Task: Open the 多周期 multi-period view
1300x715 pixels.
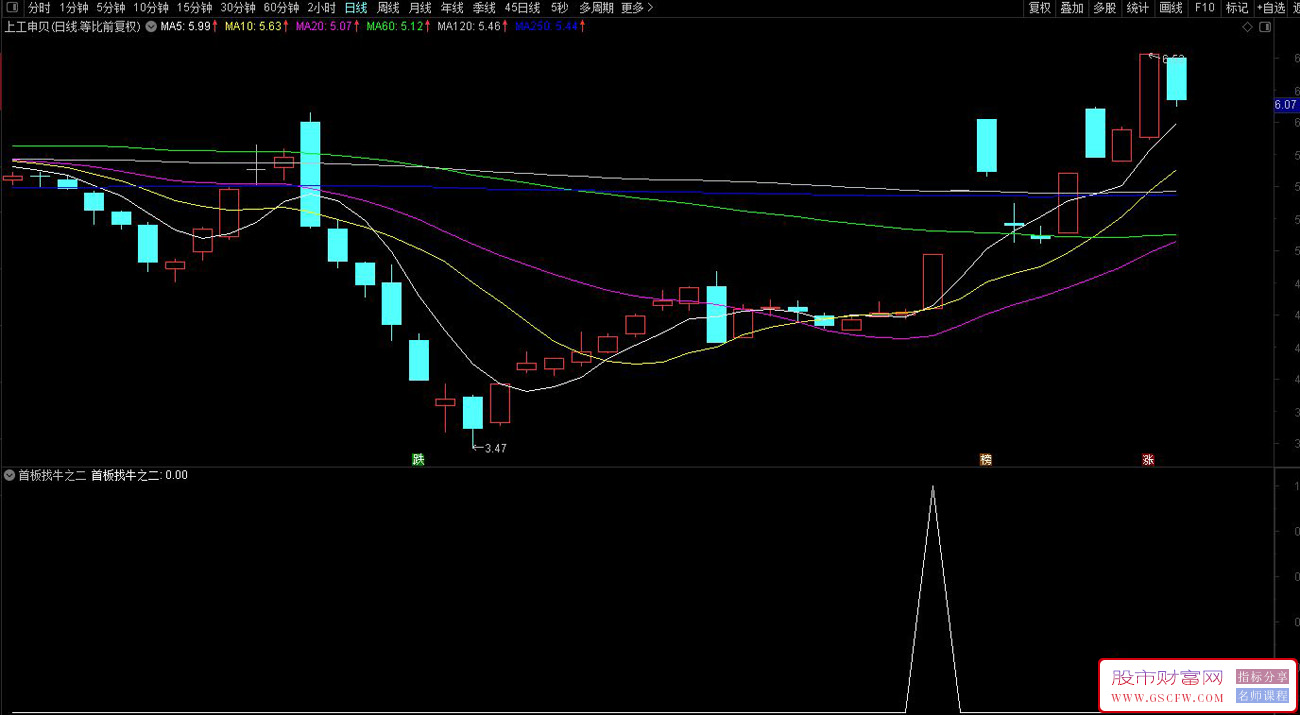Action: coord(596,7)
